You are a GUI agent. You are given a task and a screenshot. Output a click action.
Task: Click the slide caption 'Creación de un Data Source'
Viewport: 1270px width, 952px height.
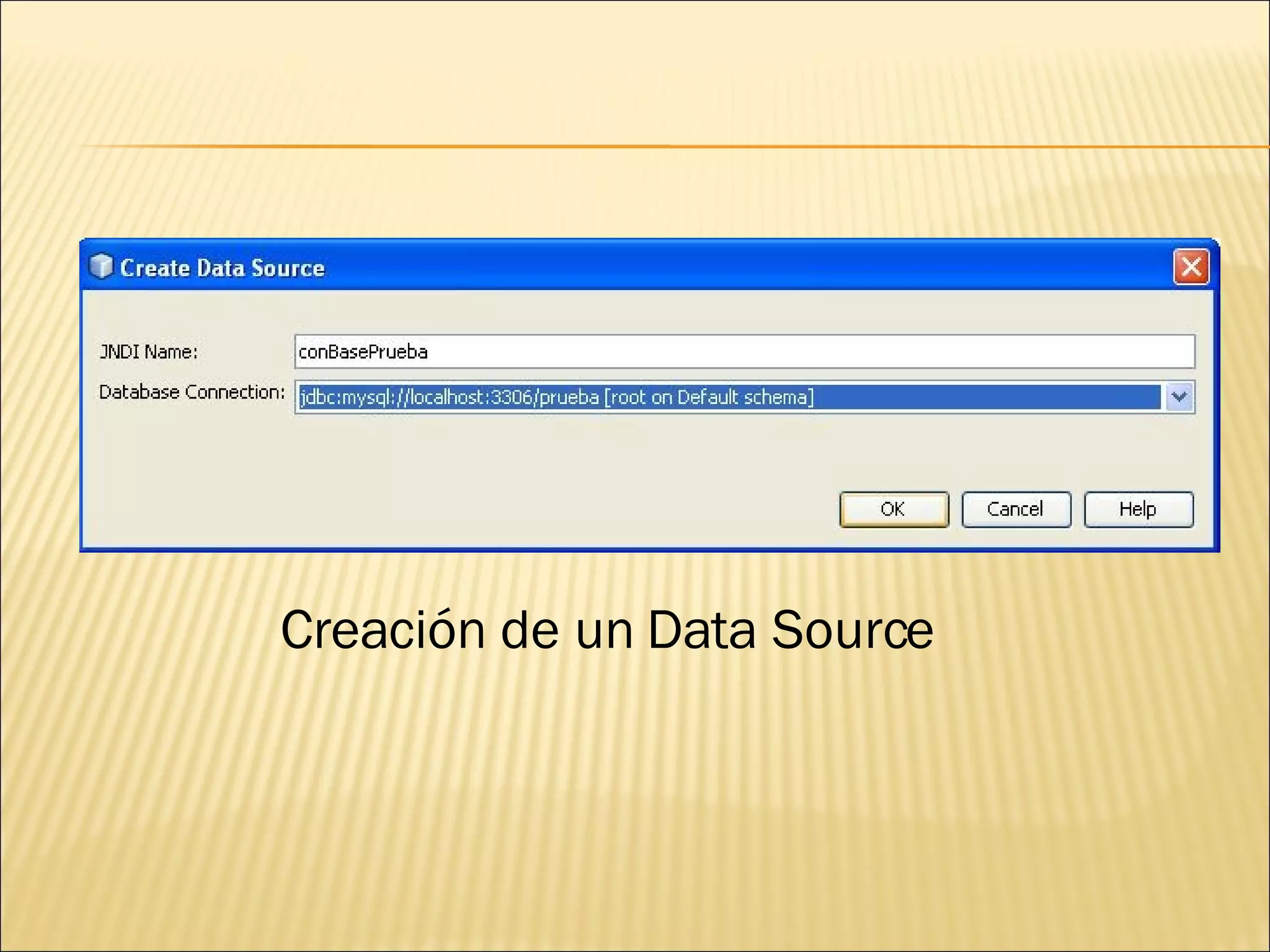pyautogui.click(x=606, y=630)
